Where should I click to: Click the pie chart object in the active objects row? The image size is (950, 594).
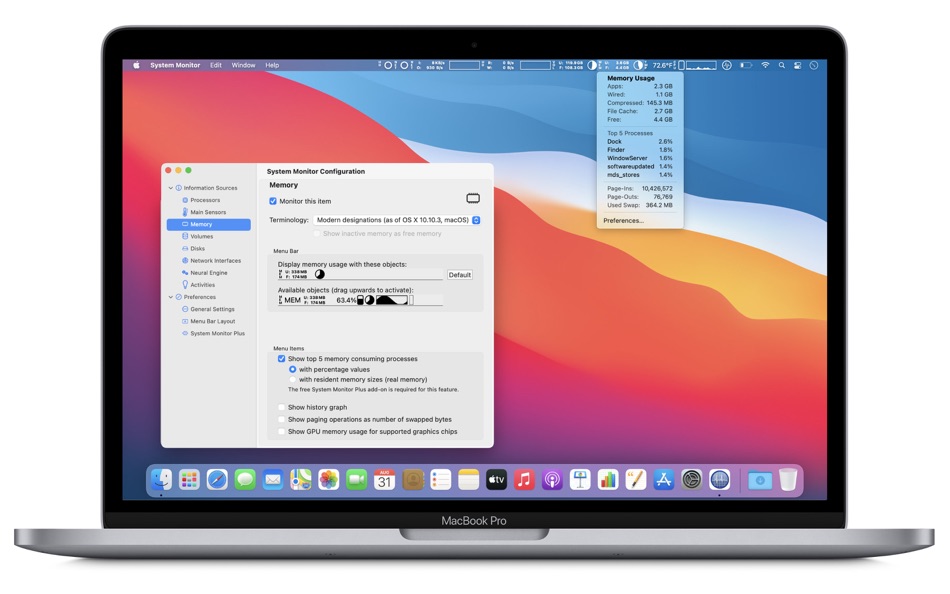tap(319, 274)
